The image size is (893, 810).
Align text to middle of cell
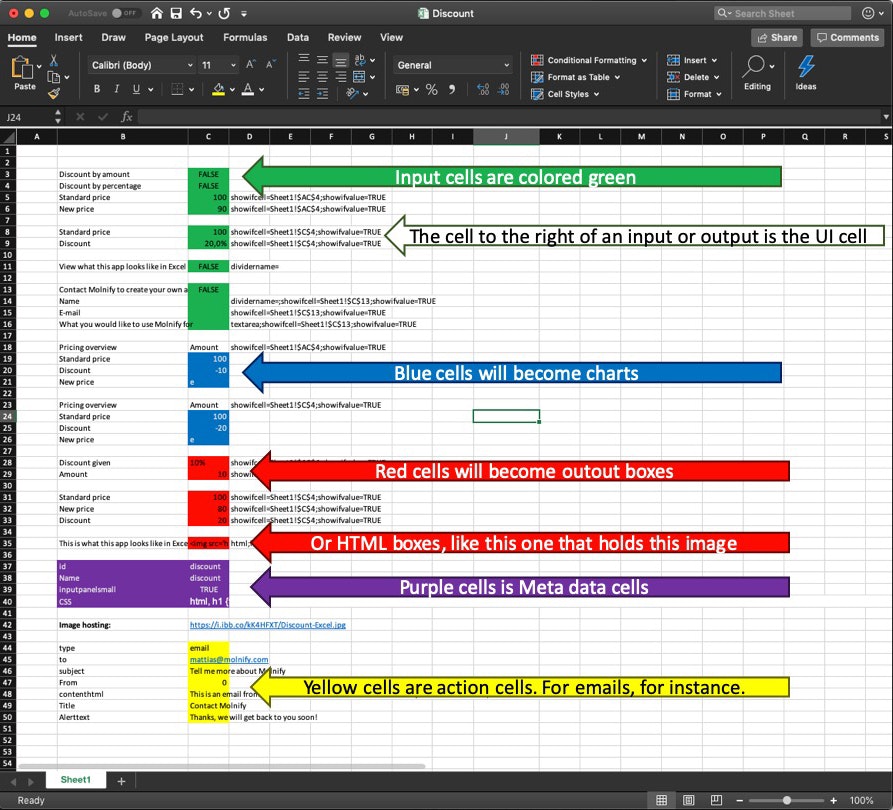322,59
